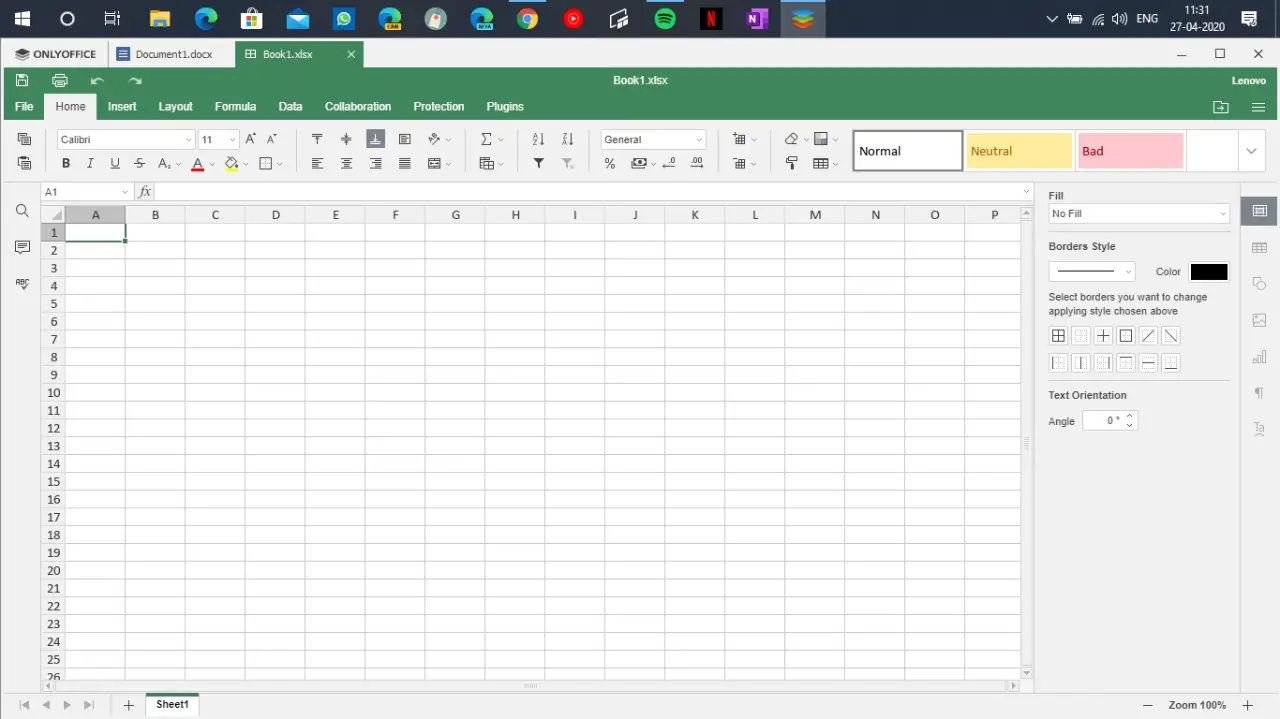Open the Comments panel
The width and height of the screenshot is (1280, 719).
click(22, 247)
